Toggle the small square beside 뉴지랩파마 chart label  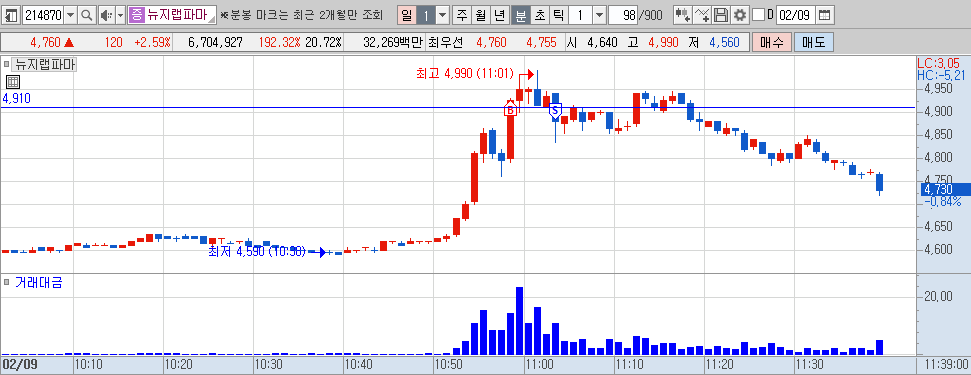click(x=6, y=63)
